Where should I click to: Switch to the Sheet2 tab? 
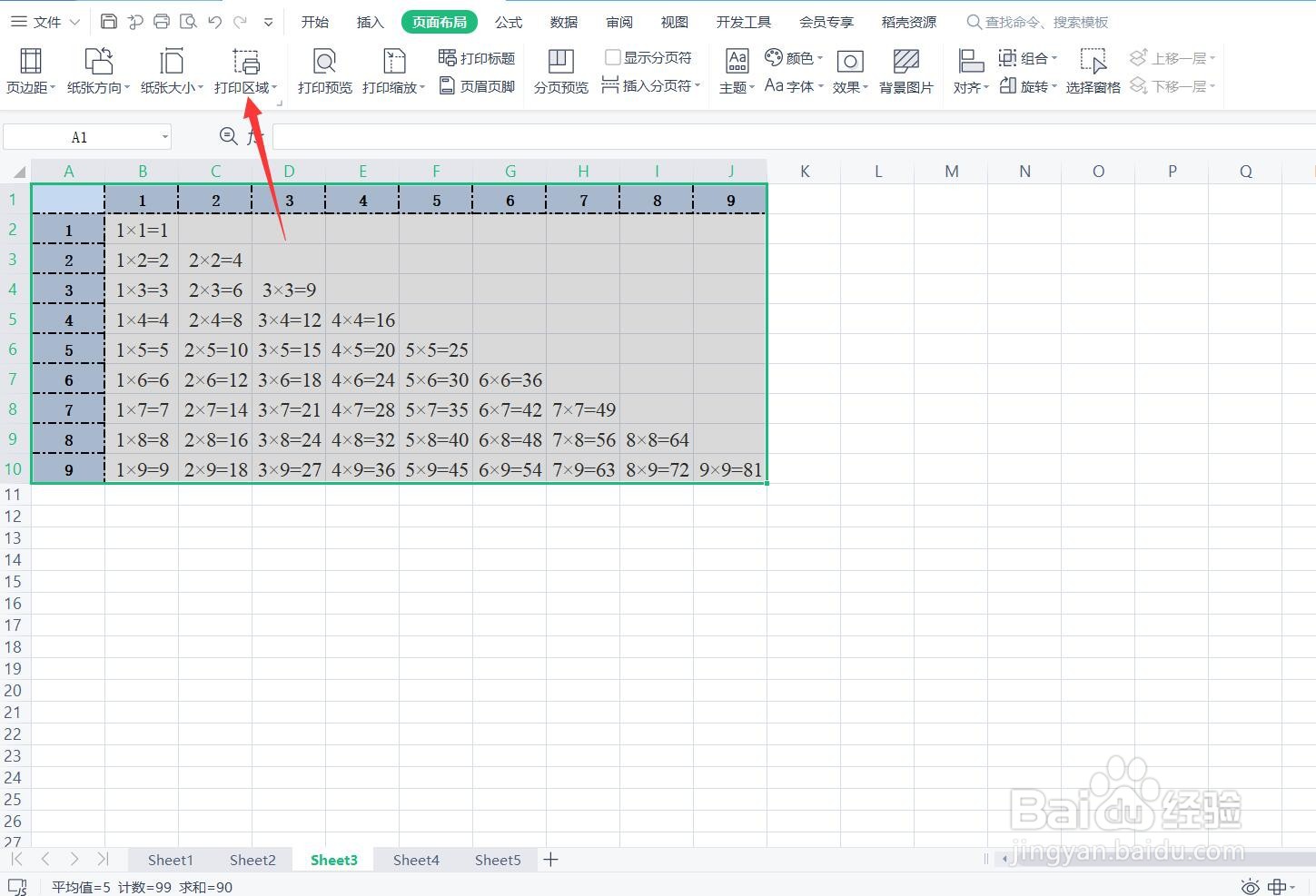click(x=252, y=860)
